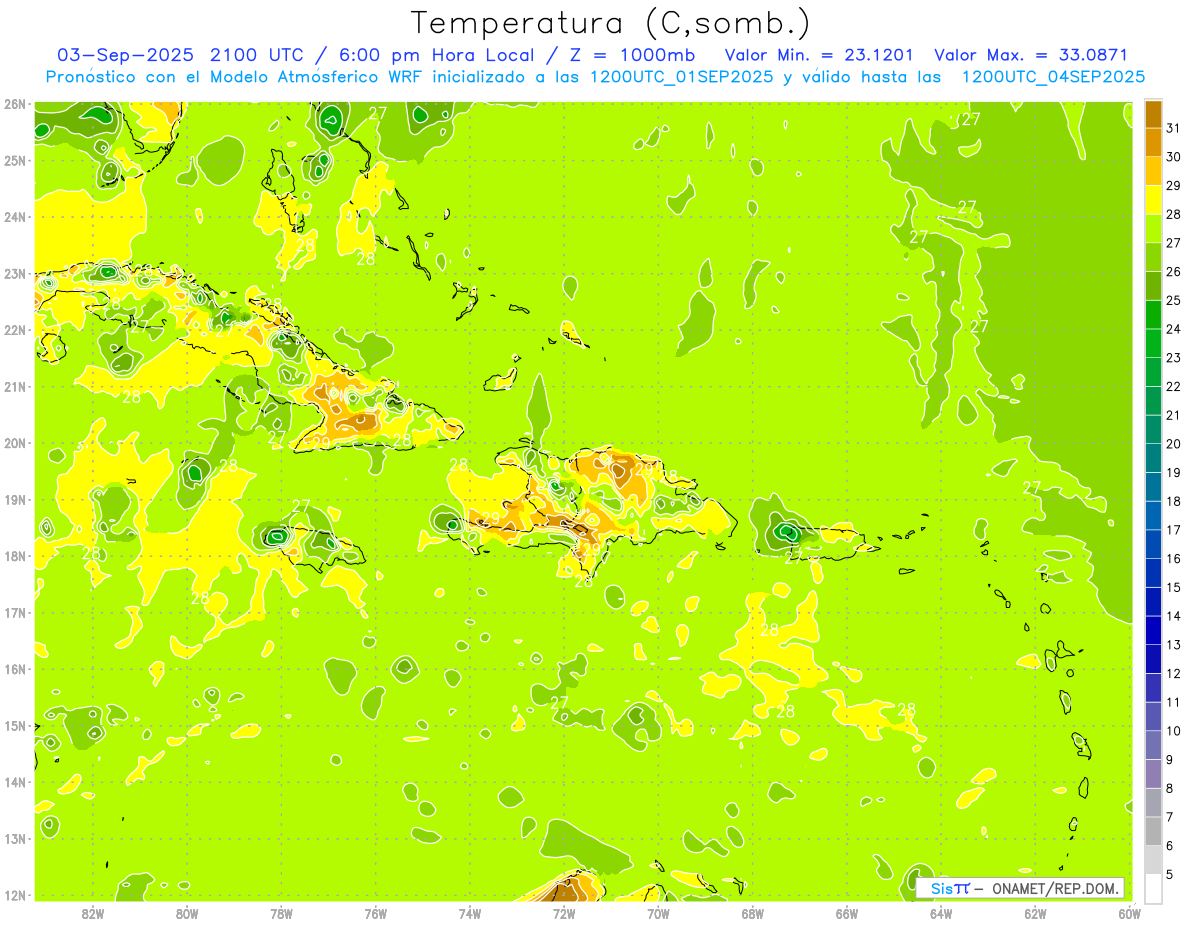Click the yellow swatch between 28 and 29
This screenshot has height=927, width=1200.
1153,199
